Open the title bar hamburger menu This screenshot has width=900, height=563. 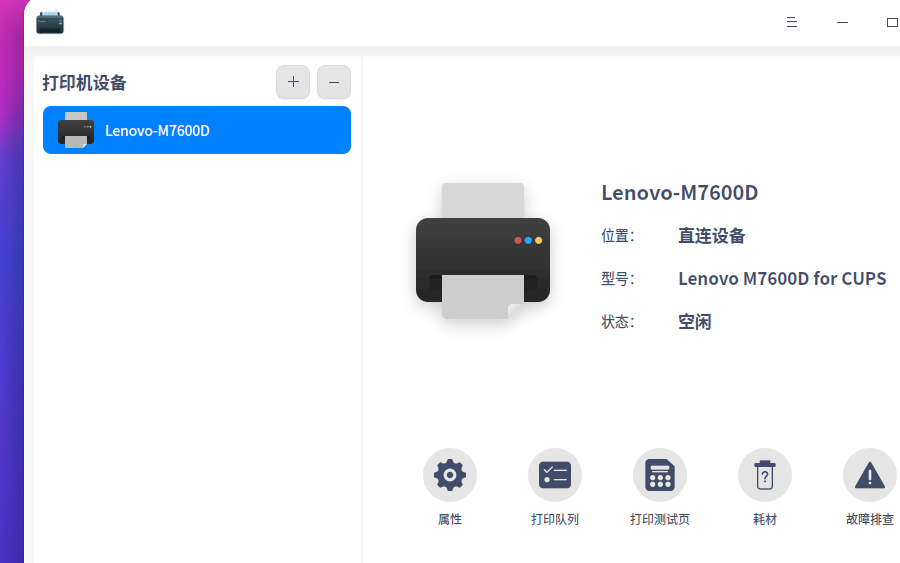pyautogui.click(x=792, y=22)
